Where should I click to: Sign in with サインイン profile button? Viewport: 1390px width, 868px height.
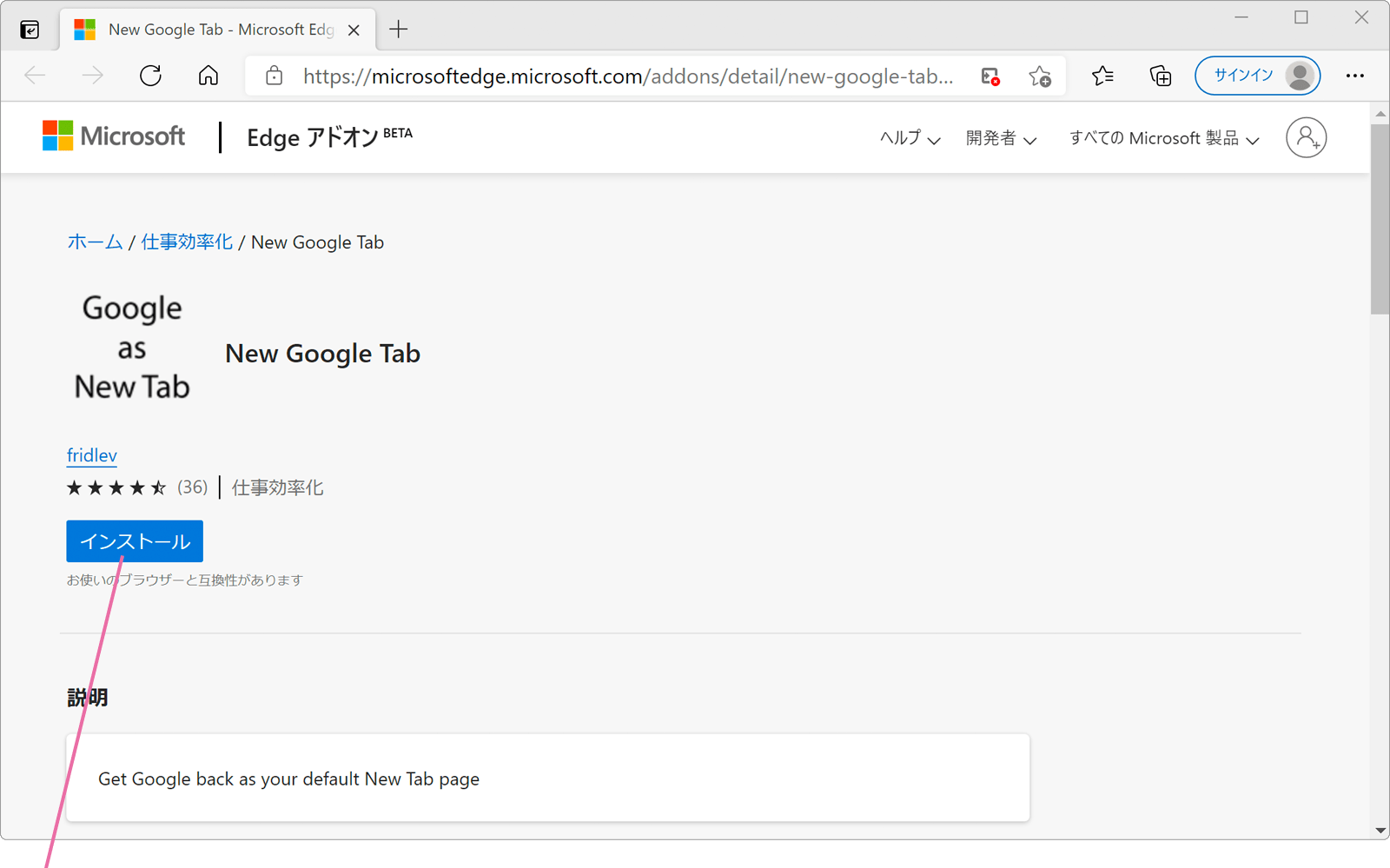(x=1258, y=76)
